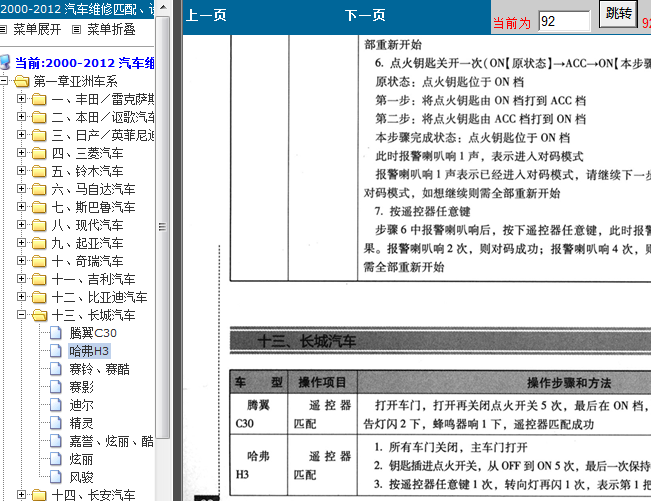
Task: Expand the 十一、吉利汽车 node
Action: point(21,279)
